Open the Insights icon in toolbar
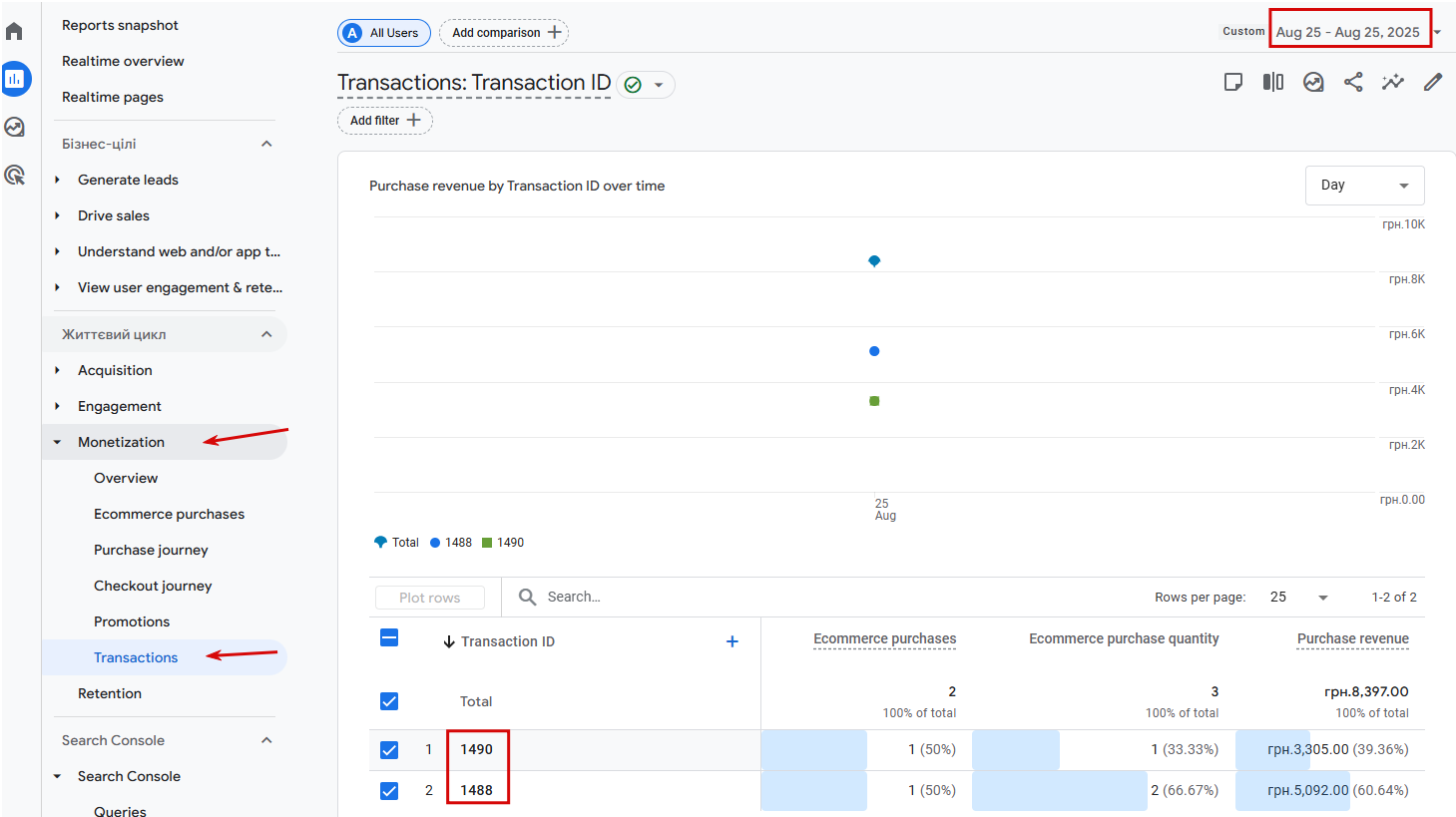This screenshot has width=1456, height=817. click(1313, 82)
